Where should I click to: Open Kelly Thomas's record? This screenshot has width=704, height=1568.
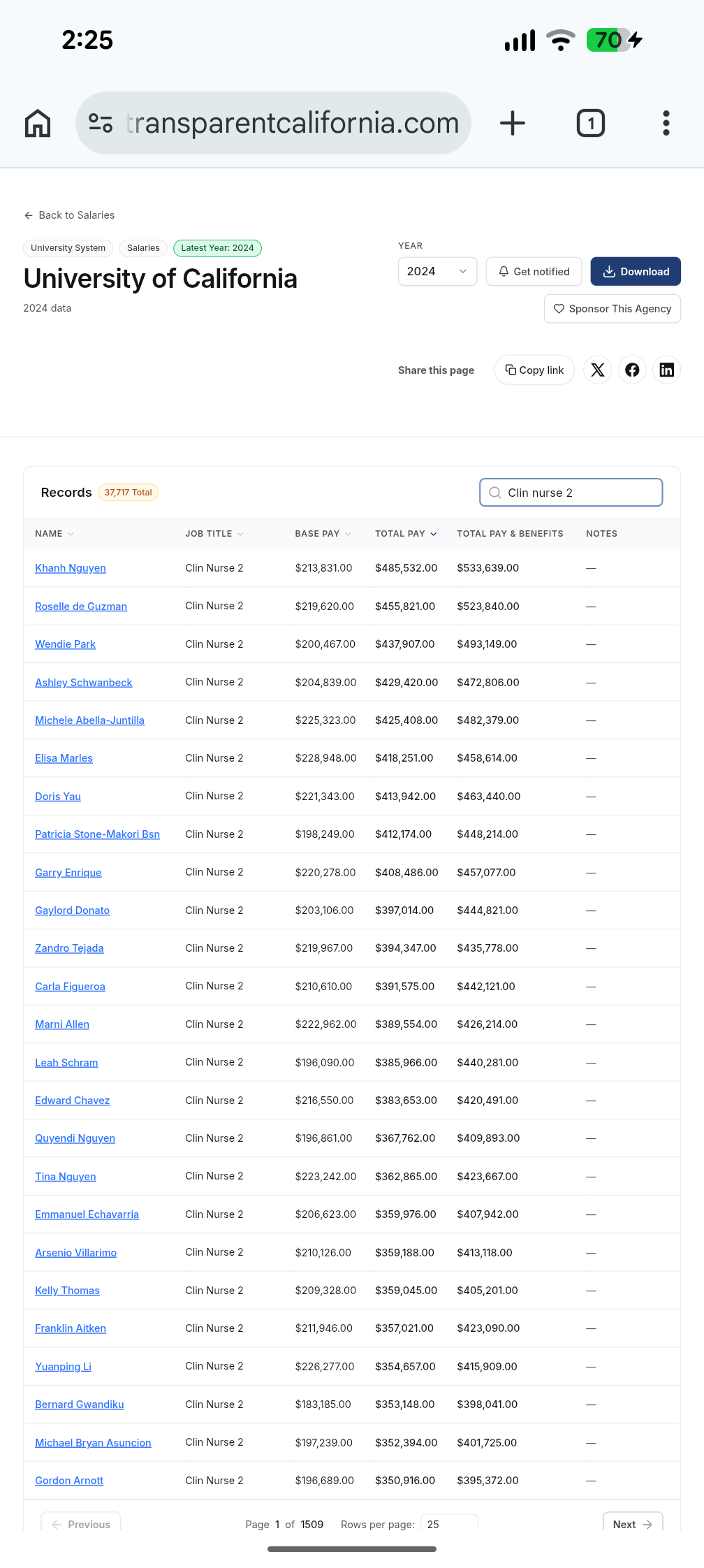coord(67,1291)
